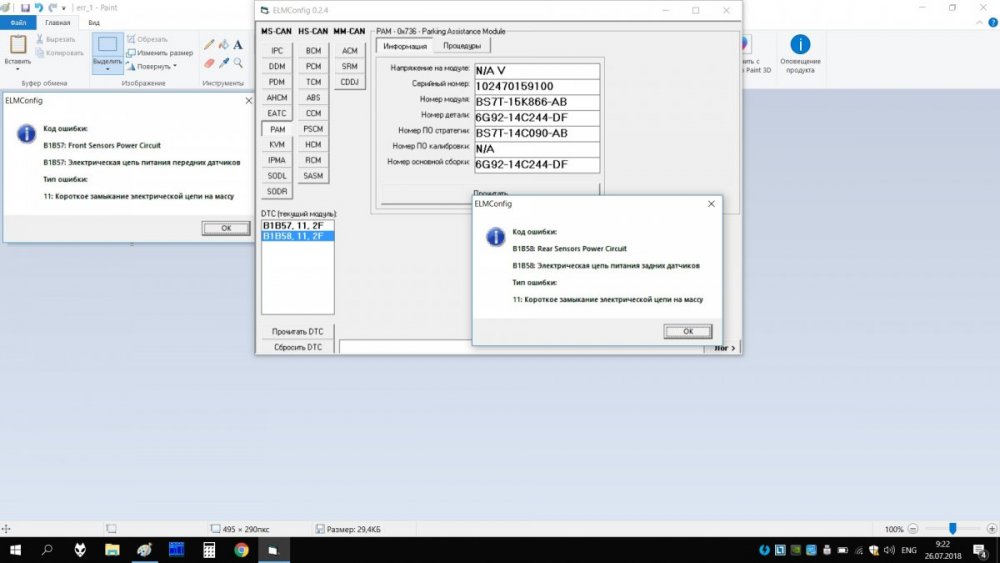Click the Crop (Обрезать) command
Screen dimensions: 1000x563
tap(147, 40)
